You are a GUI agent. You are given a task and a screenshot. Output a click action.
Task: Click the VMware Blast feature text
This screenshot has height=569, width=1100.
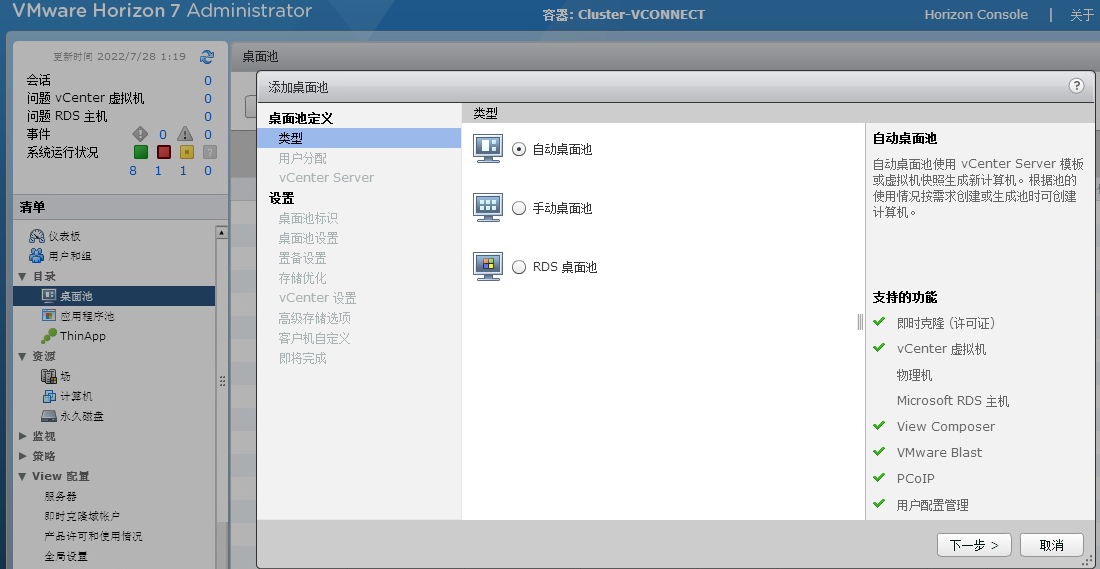(939, 453)
